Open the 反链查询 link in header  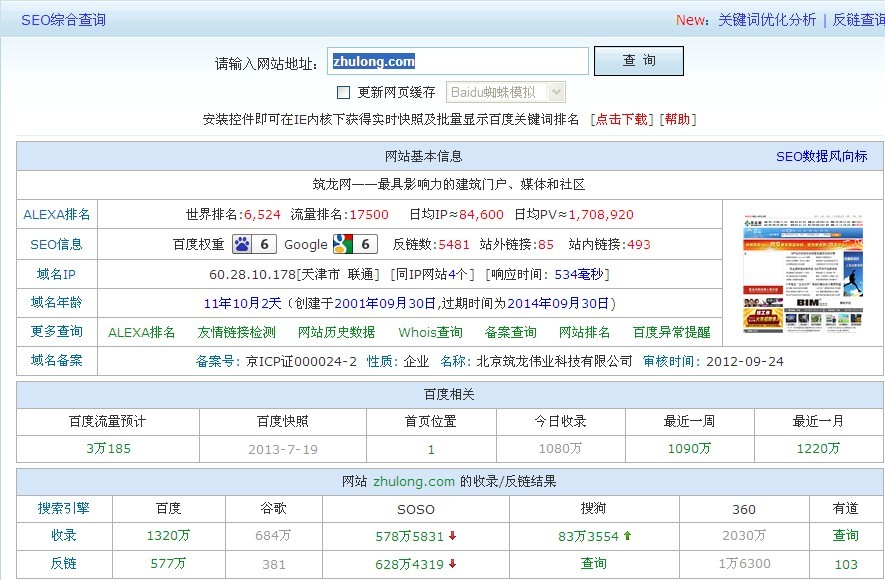click(x=858, y=20)
